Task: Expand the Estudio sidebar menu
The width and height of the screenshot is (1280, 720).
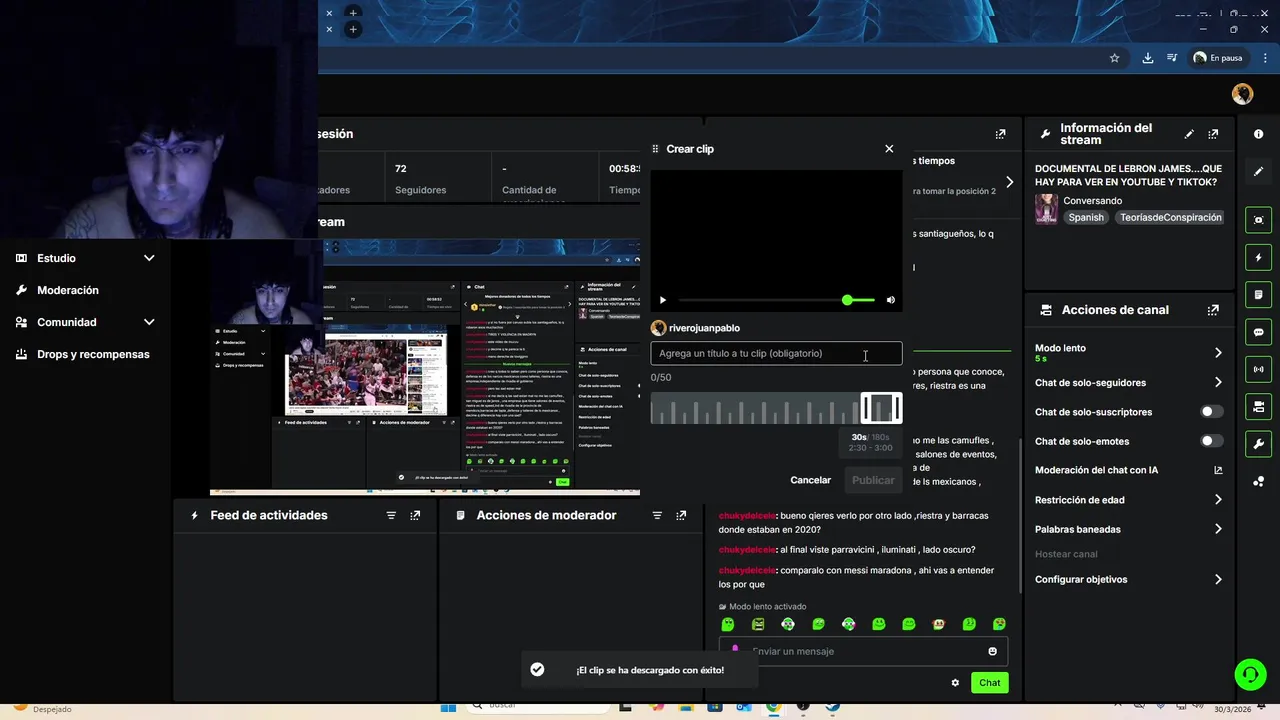Action: click(85, 258)
